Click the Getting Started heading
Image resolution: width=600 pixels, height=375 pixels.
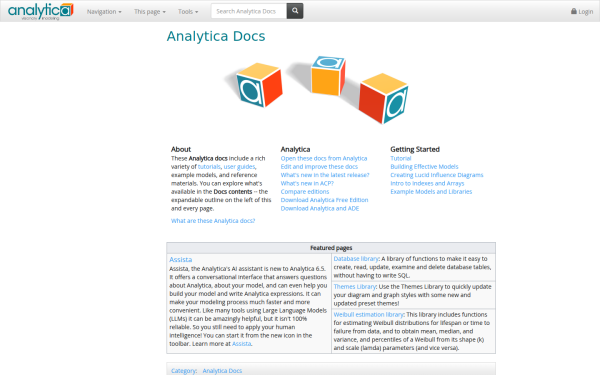coord(415,149)
